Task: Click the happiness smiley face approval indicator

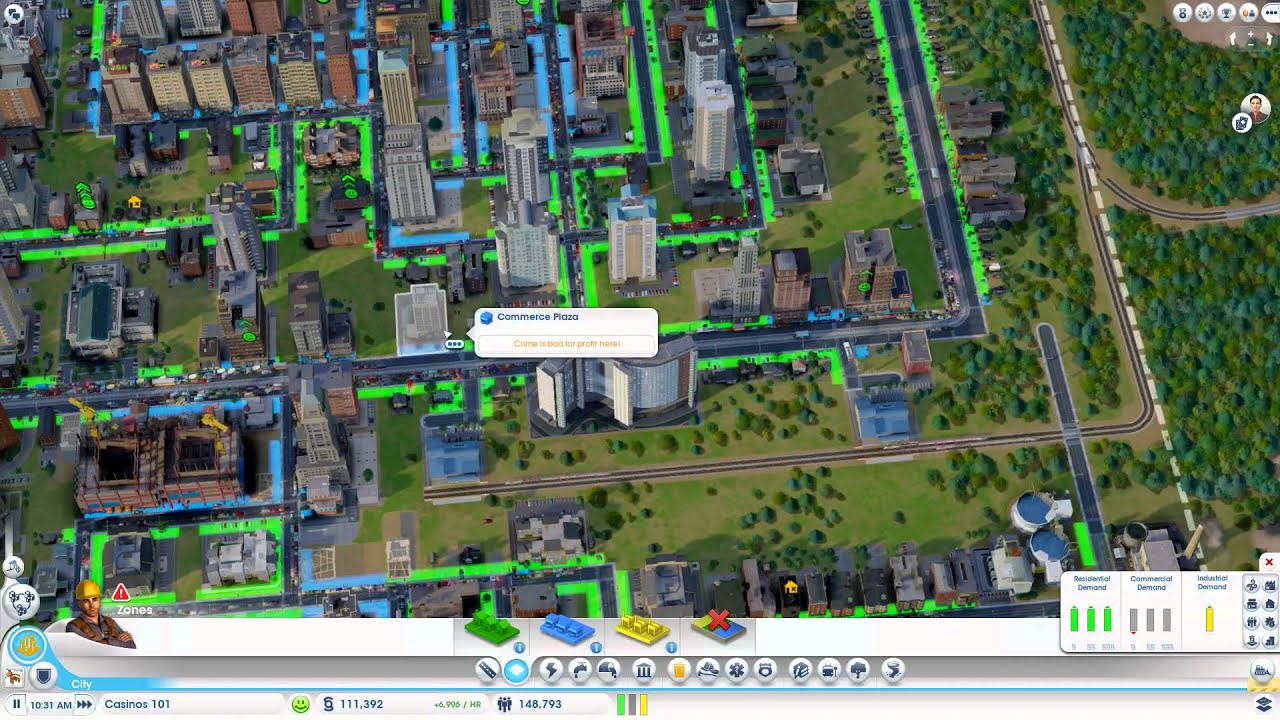Action: [x=300, y=704]
